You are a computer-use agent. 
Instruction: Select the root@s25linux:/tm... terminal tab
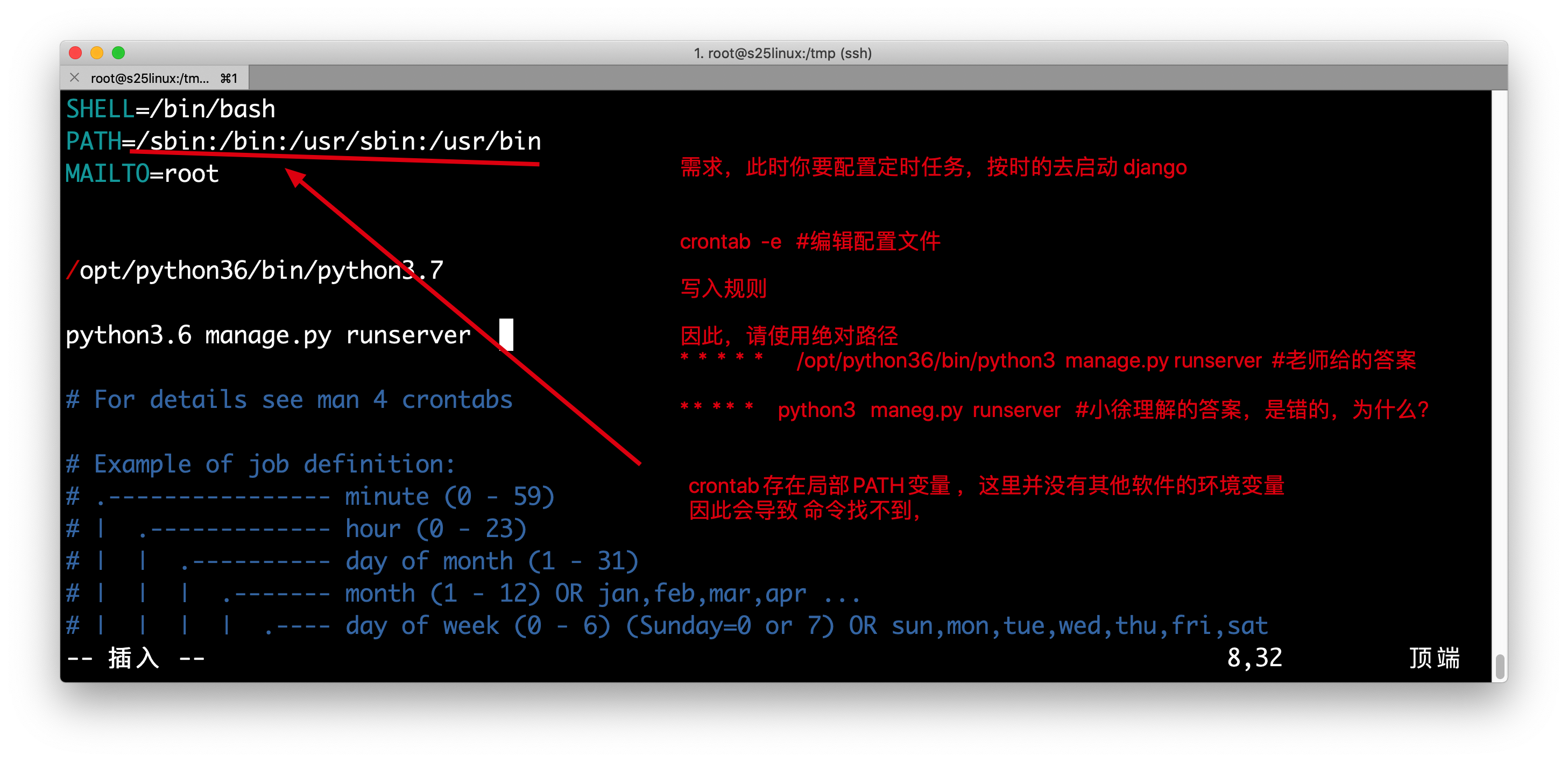(x=154, y=78)
